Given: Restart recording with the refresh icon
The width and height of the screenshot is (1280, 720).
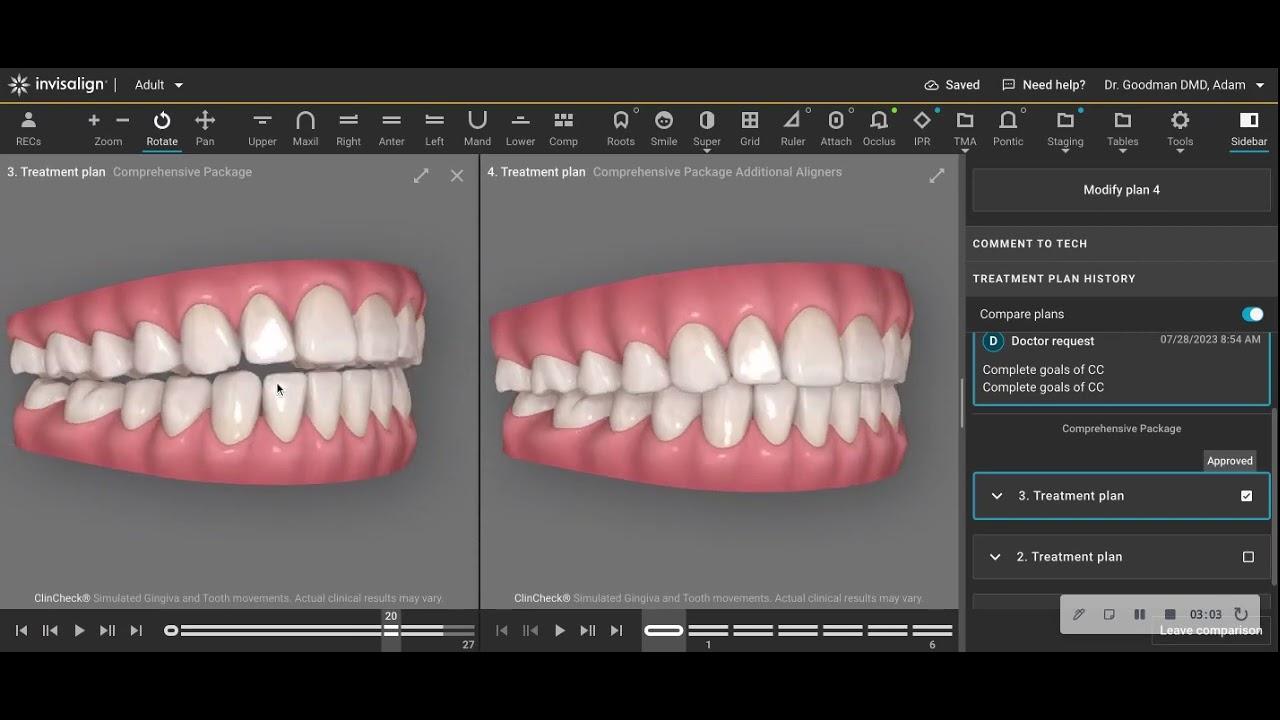Looking at the screenshot, I should coord(1241,614).
